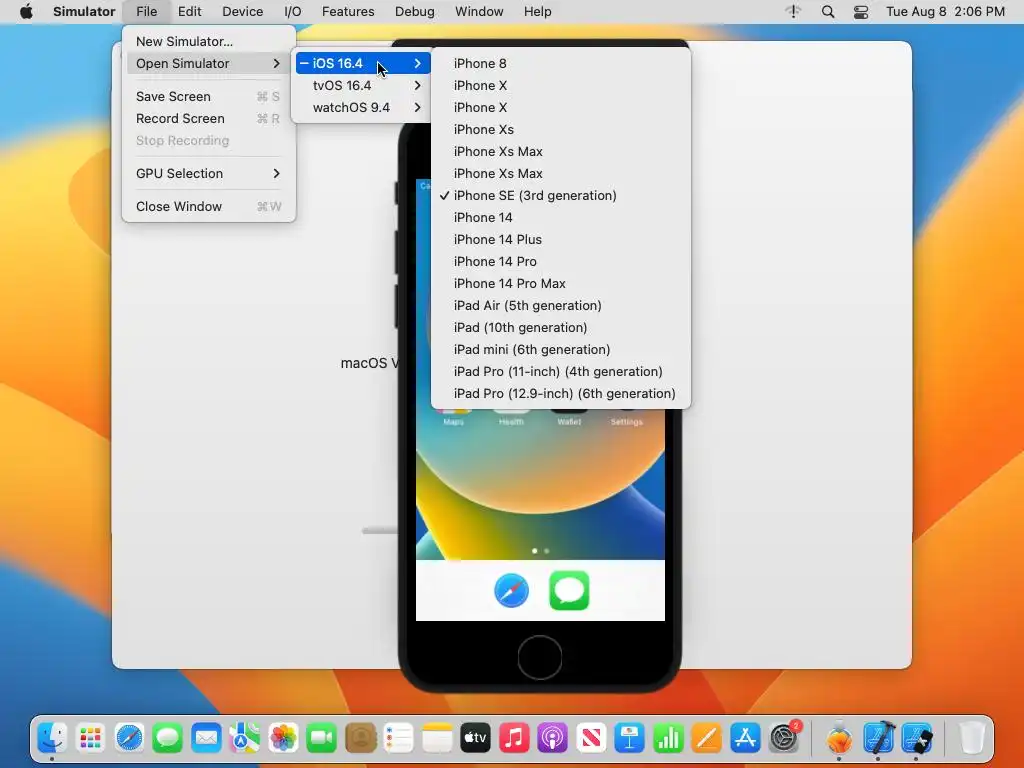Viewport: 1024px width, 768px height.
Task: Open Numbers from the Dock
Action: (x=668, y=738)
